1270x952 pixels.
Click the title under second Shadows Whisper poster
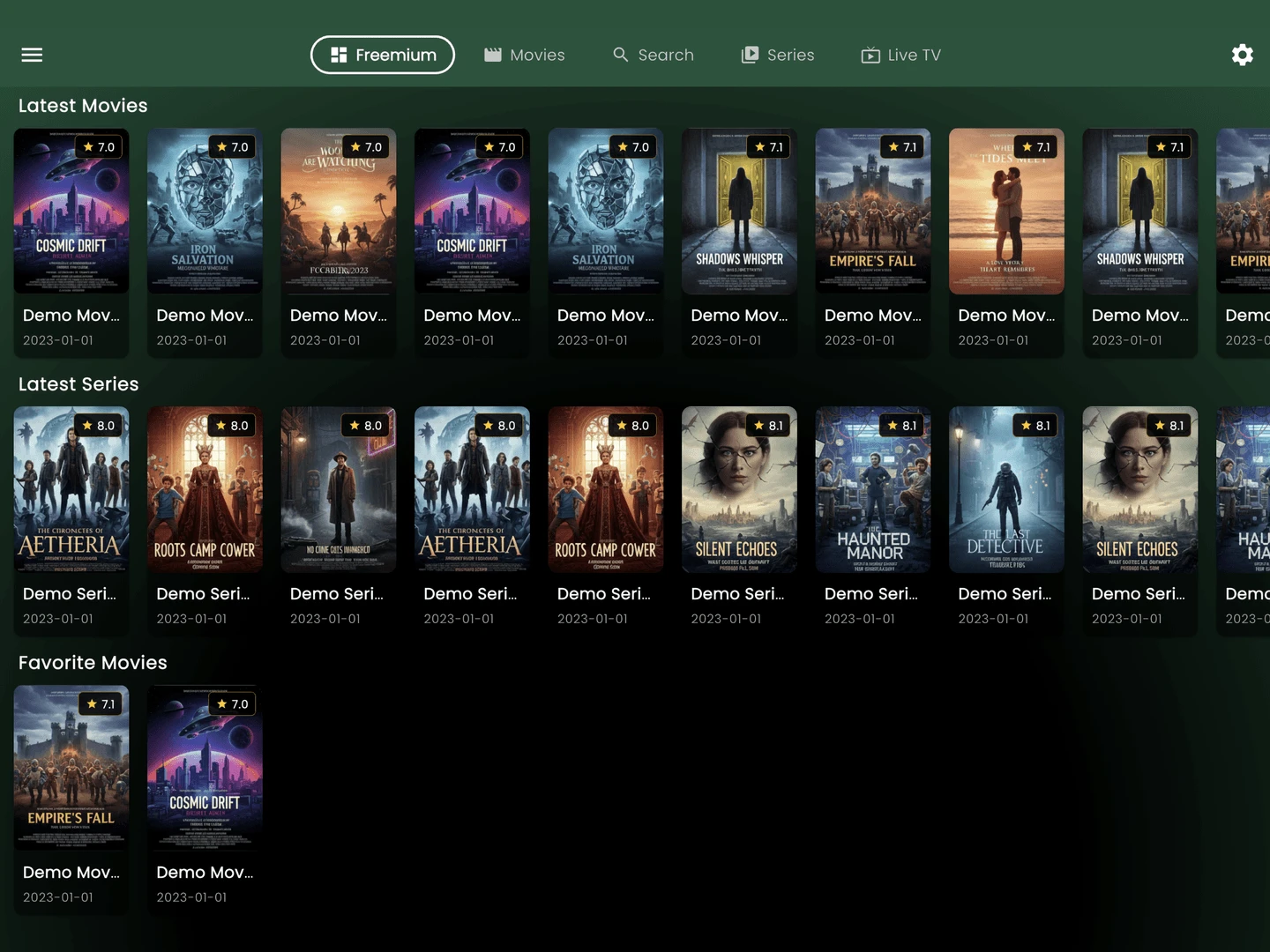pos(1139,316)
